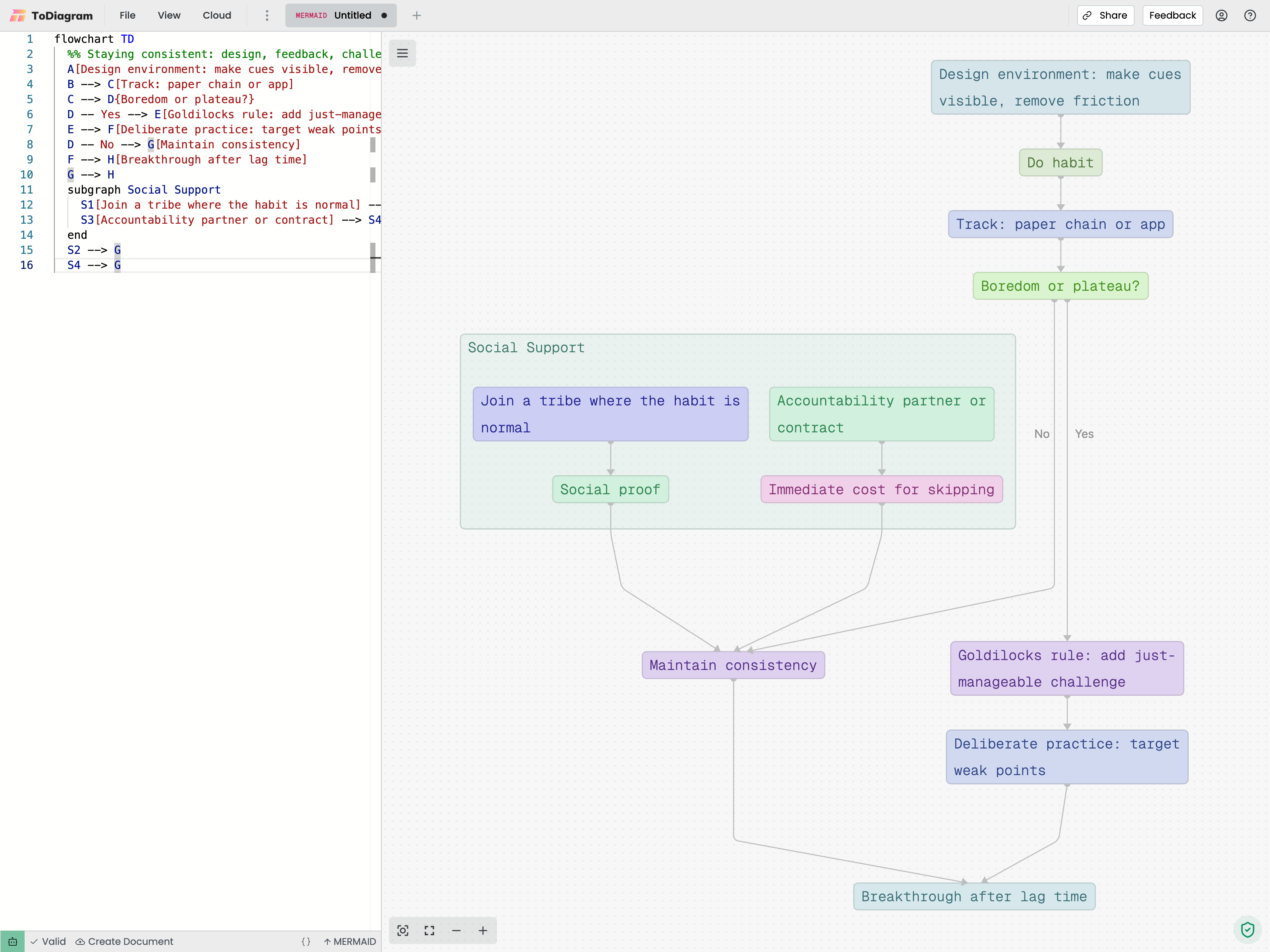Screen dimensions: 1270x952
Task: Open the MERMAID format selector
Action: [350, 942]
